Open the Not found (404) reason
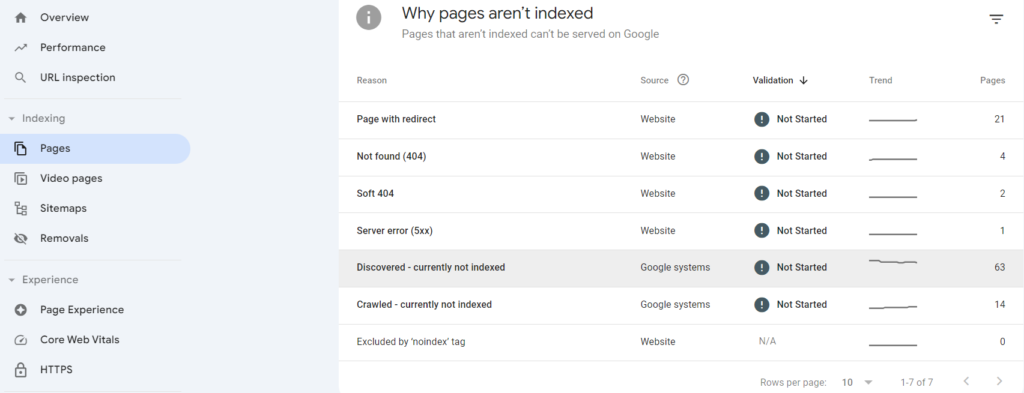Screen dimensions: 1024x393 [x=391, y=157]
